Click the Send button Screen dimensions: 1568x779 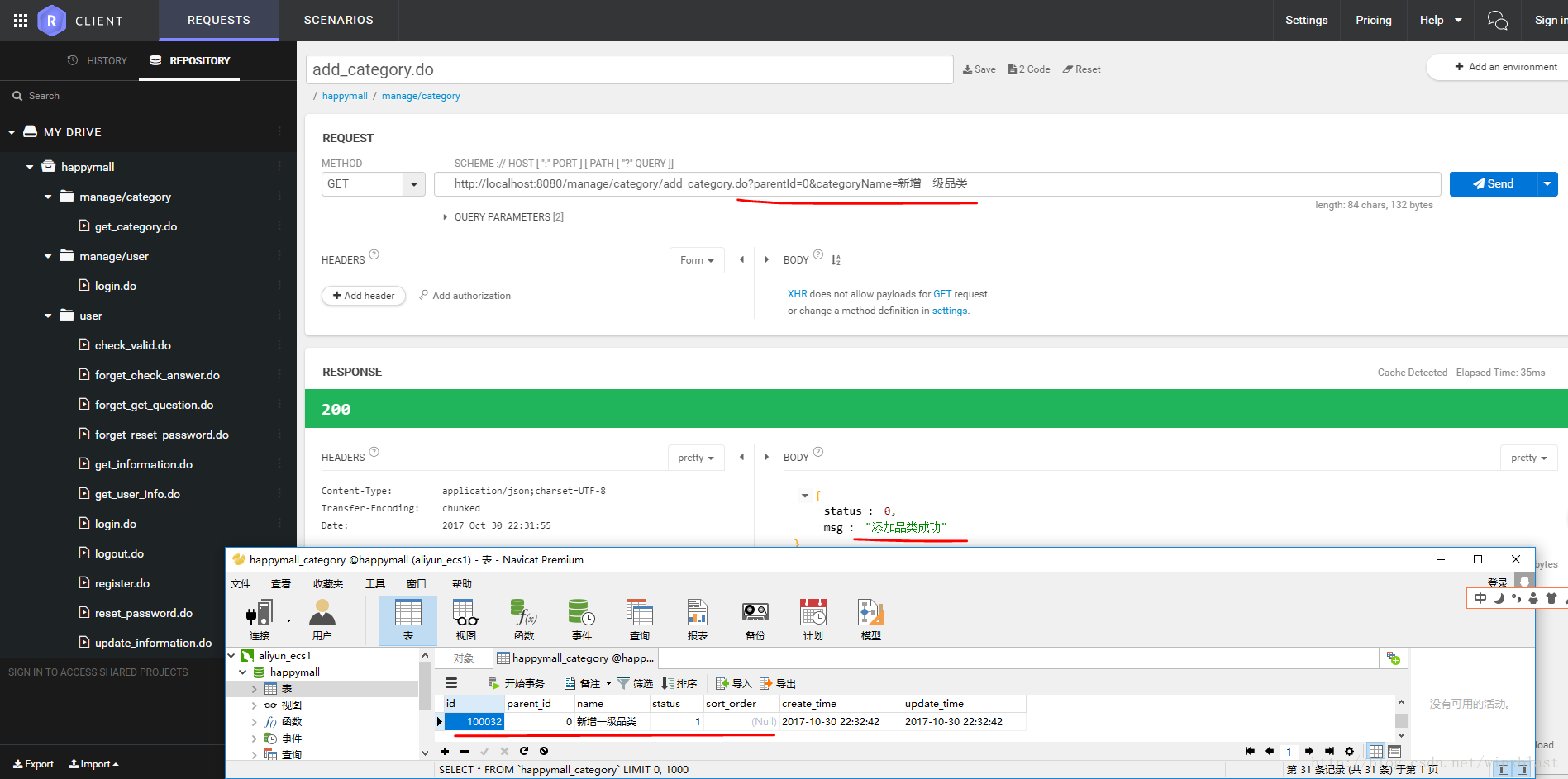point(1494,183)
